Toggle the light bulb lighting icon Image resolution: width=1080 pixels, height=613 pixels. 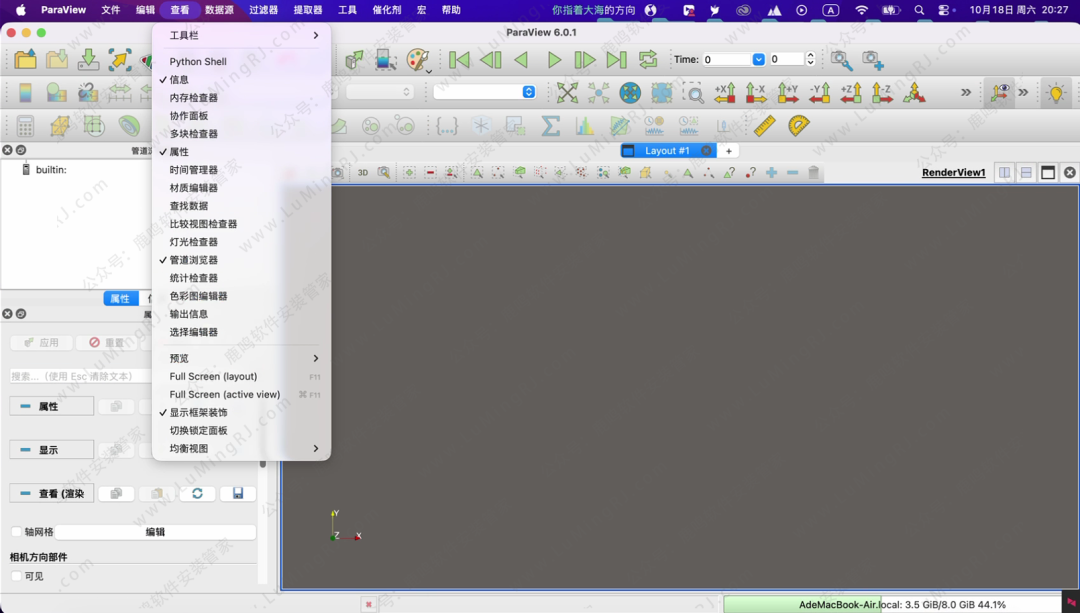pos(1056,93)
